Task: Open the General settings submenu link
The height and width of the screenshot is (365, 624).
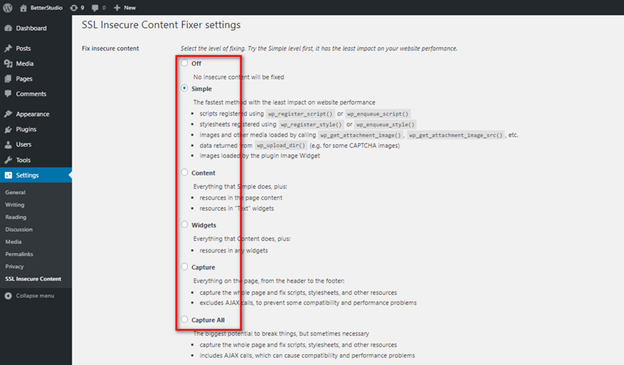Action: (x=16, y=192)
